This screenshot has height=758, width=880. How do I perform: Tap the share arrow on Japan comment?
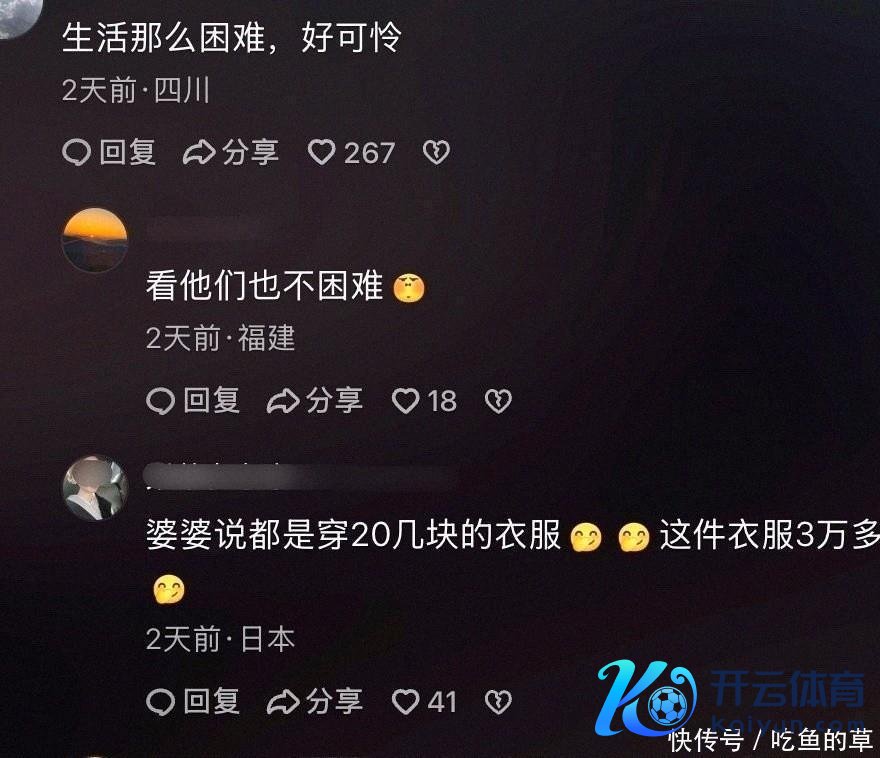point(283,702)
